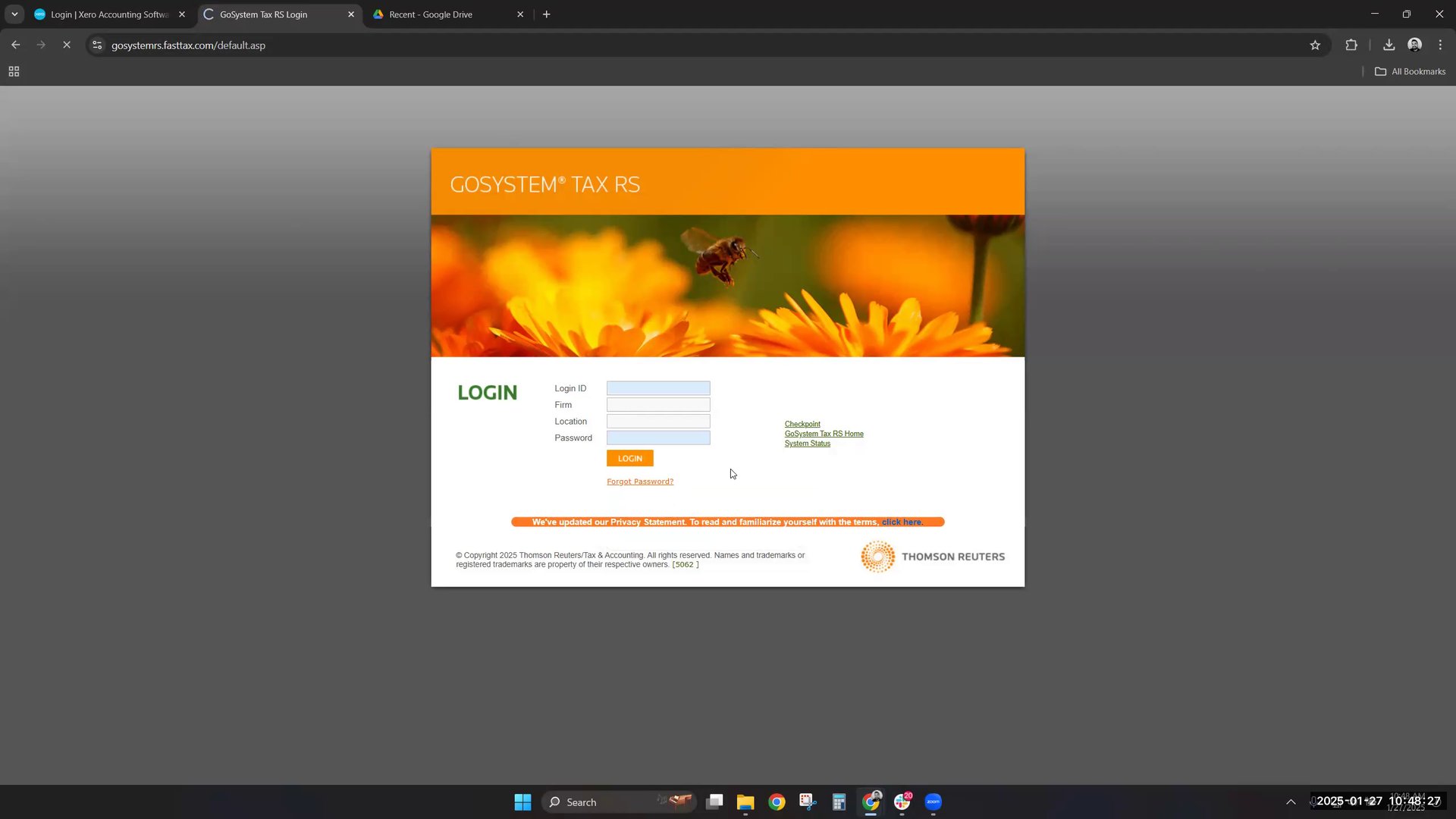Open File Explorer from the taskbar
The height and width of the screenshot is (819, 1456).
(x=745, y=802)
